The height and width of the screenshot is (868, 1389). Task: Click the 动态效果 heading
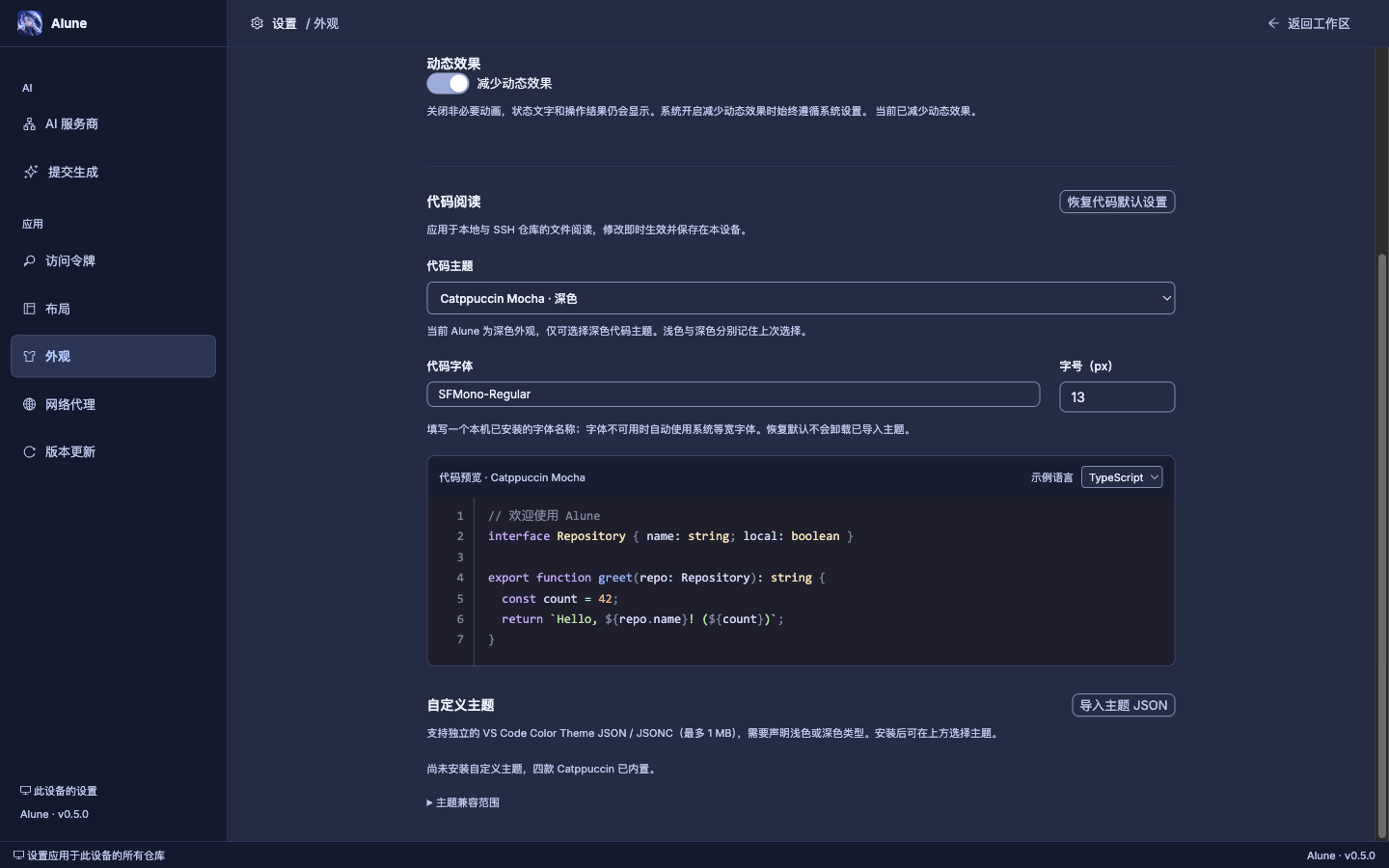click(453, 64)
